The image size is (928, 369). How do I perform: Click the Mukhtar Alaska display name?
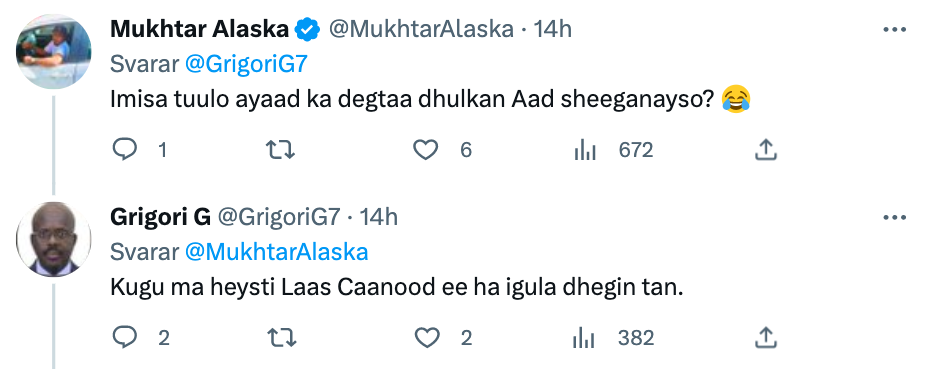[x=199, y=29]
